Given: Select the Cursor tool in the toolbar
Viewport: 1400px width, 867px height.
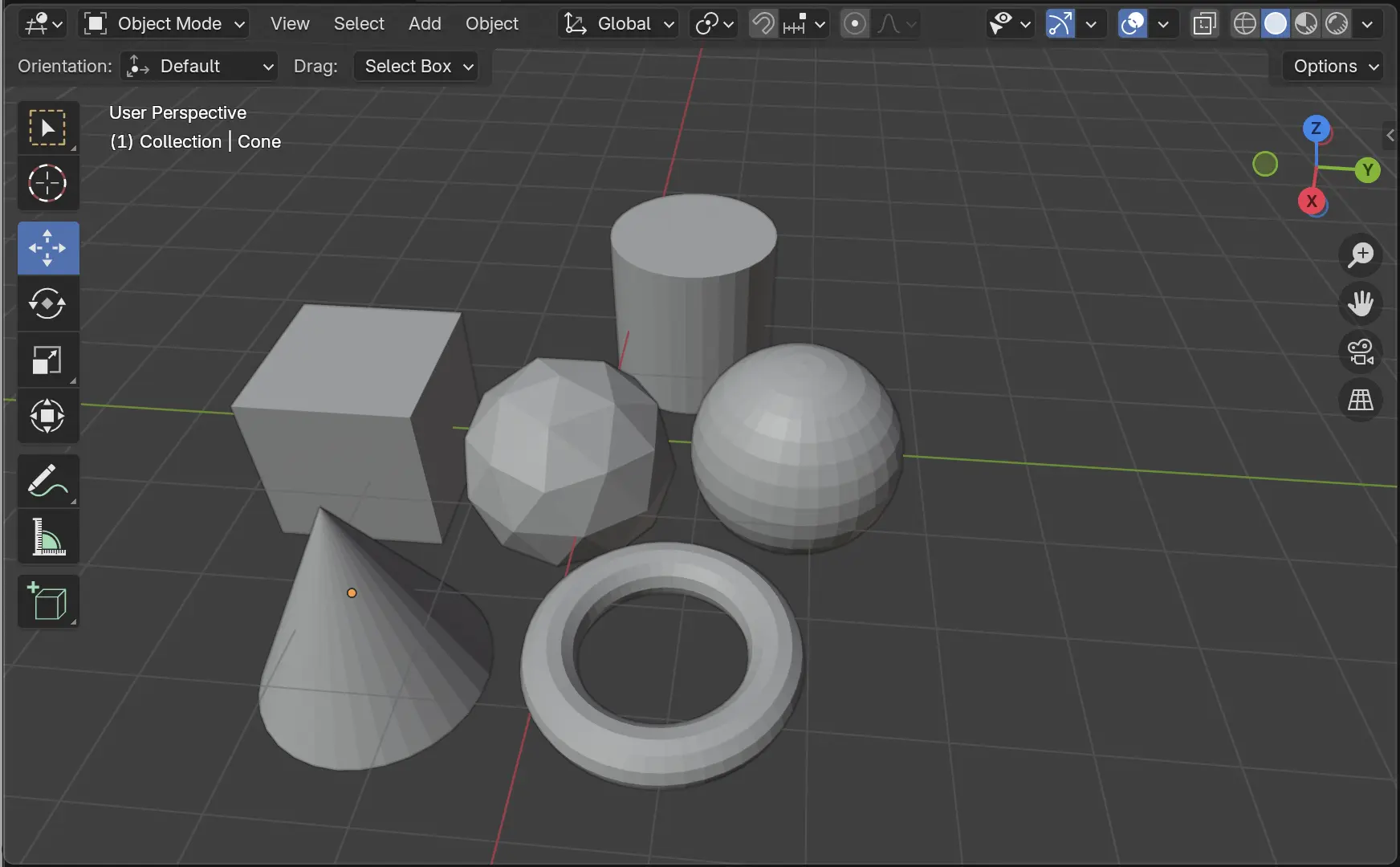Looking at the screenshot, I should coord(47,184).
